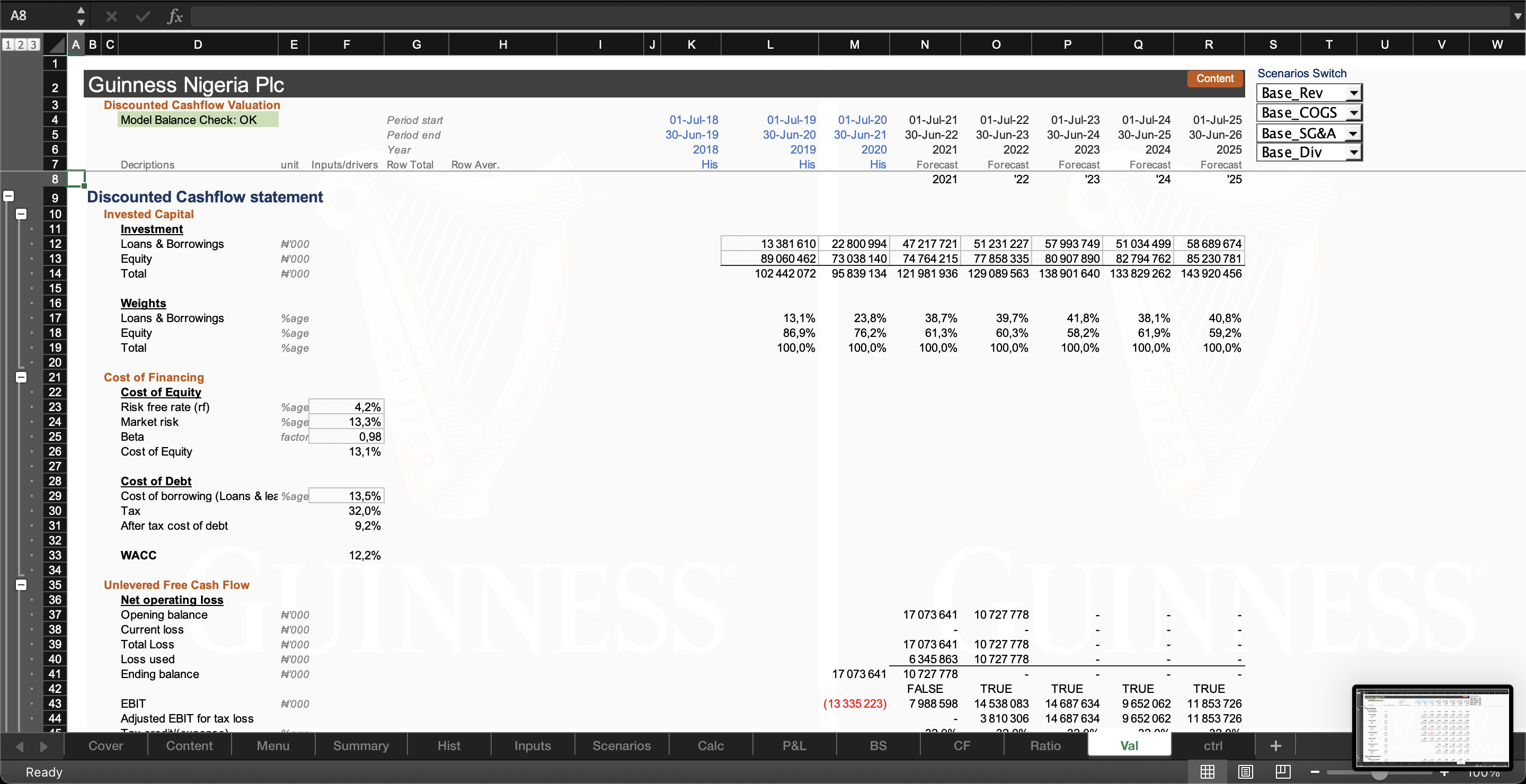1526x784 pixels.
Task: Open the Base_Rev scenario dropdown
Action: pyautogui.click(x=1354, y=93)
